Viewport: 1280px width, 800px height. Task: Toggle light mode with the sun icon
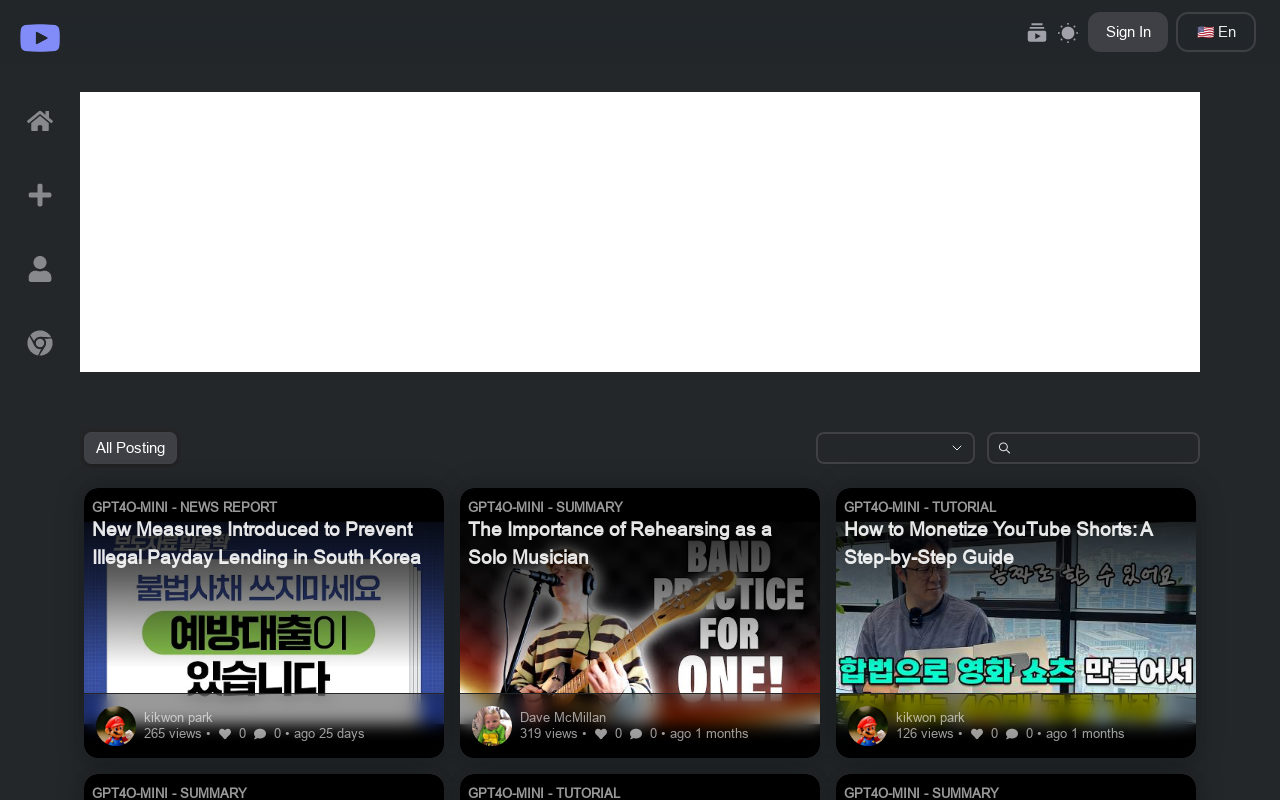1068,33
